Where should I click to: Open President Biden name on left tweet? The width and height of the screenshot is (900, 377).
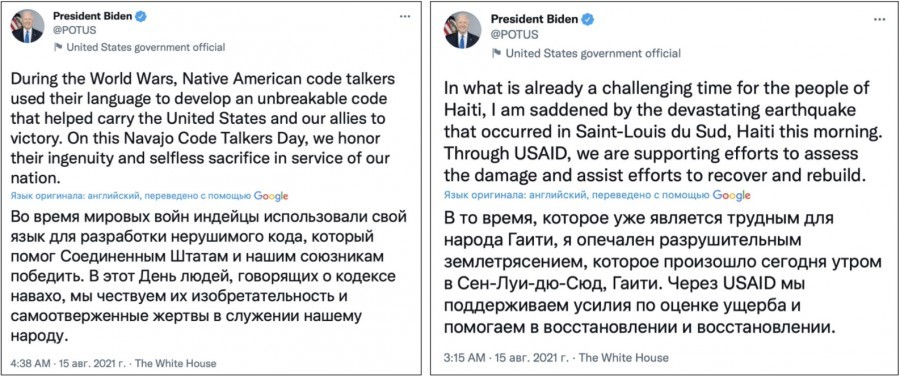92,16
